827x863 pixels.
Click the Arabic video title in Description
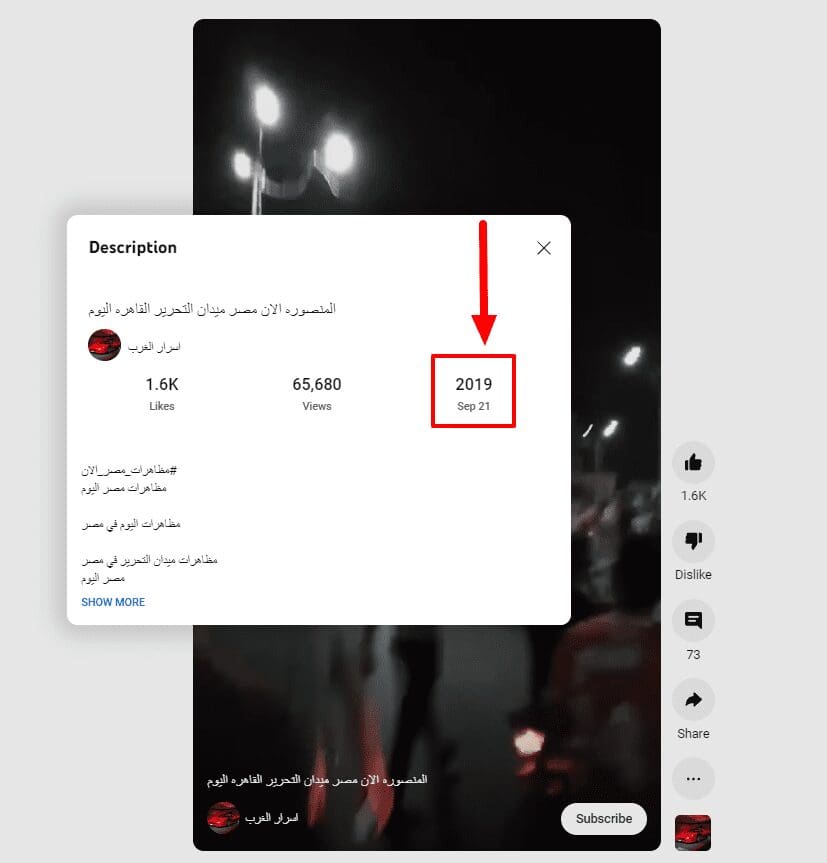pyautogui.click(x=212, y=309)
